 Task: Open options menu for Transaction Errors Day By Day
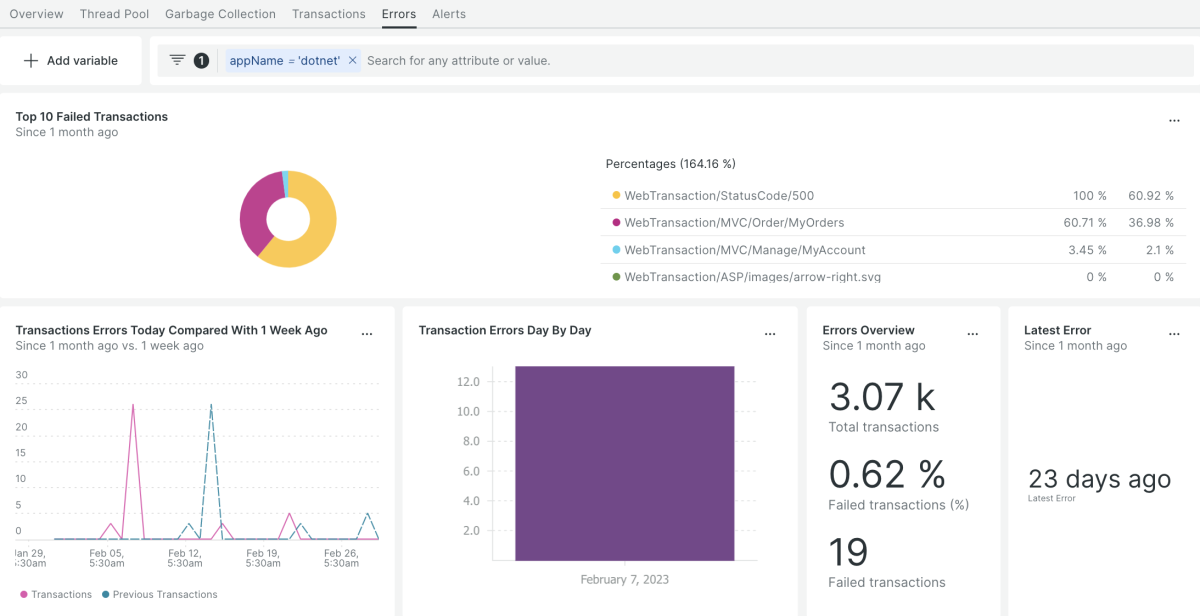[770, 334]
